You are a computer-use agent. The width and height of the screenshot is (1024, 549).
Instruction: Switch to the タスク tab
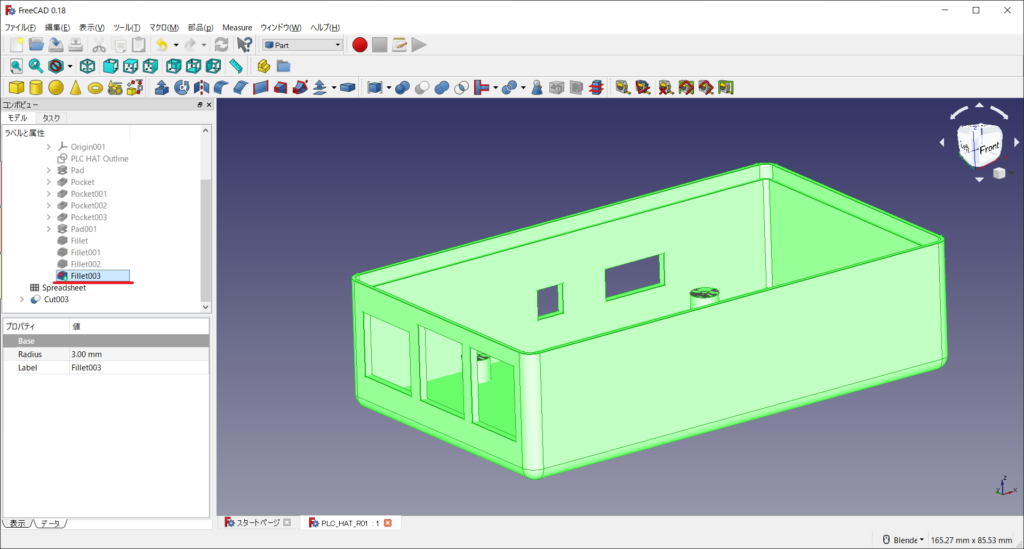51,118
